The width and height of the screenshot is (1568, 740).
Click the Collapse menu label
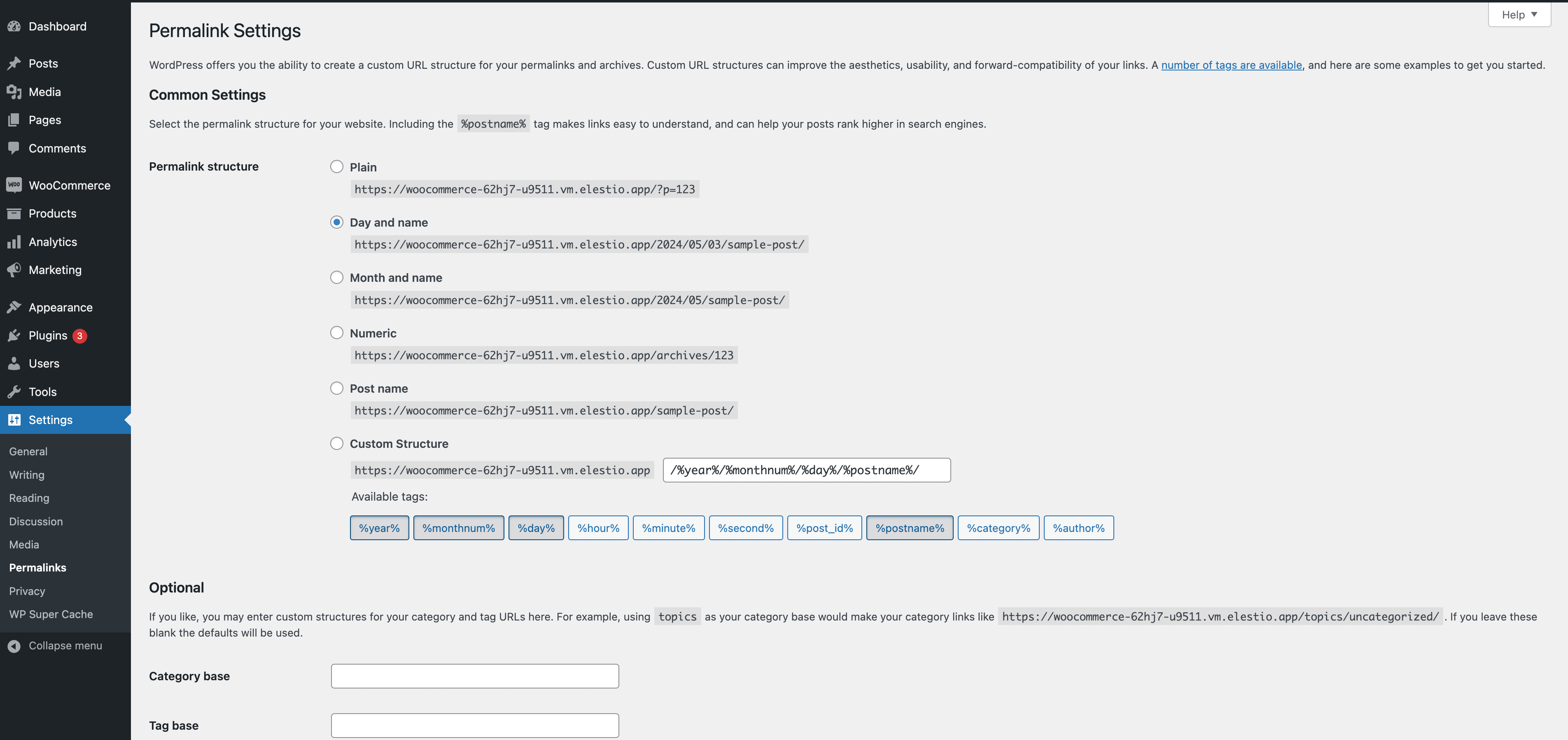[x=65, y=646]
